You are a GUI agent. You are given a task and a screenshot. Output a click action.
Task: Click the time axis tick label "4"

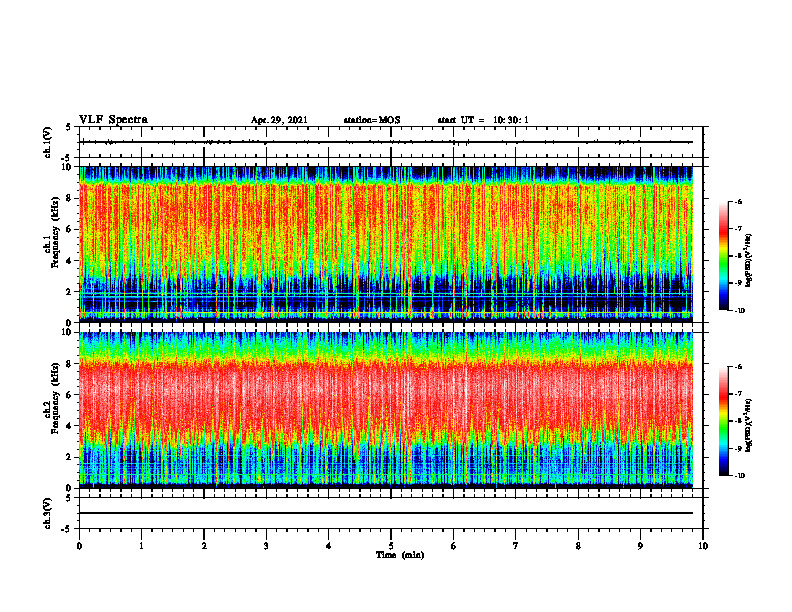329,546
